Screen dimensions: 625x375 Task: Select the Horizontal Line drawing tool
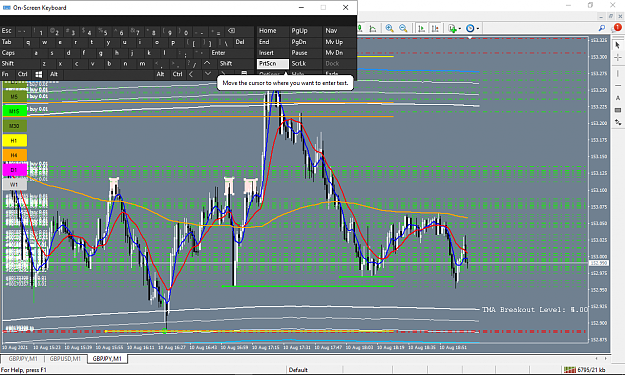coord(617,86)
